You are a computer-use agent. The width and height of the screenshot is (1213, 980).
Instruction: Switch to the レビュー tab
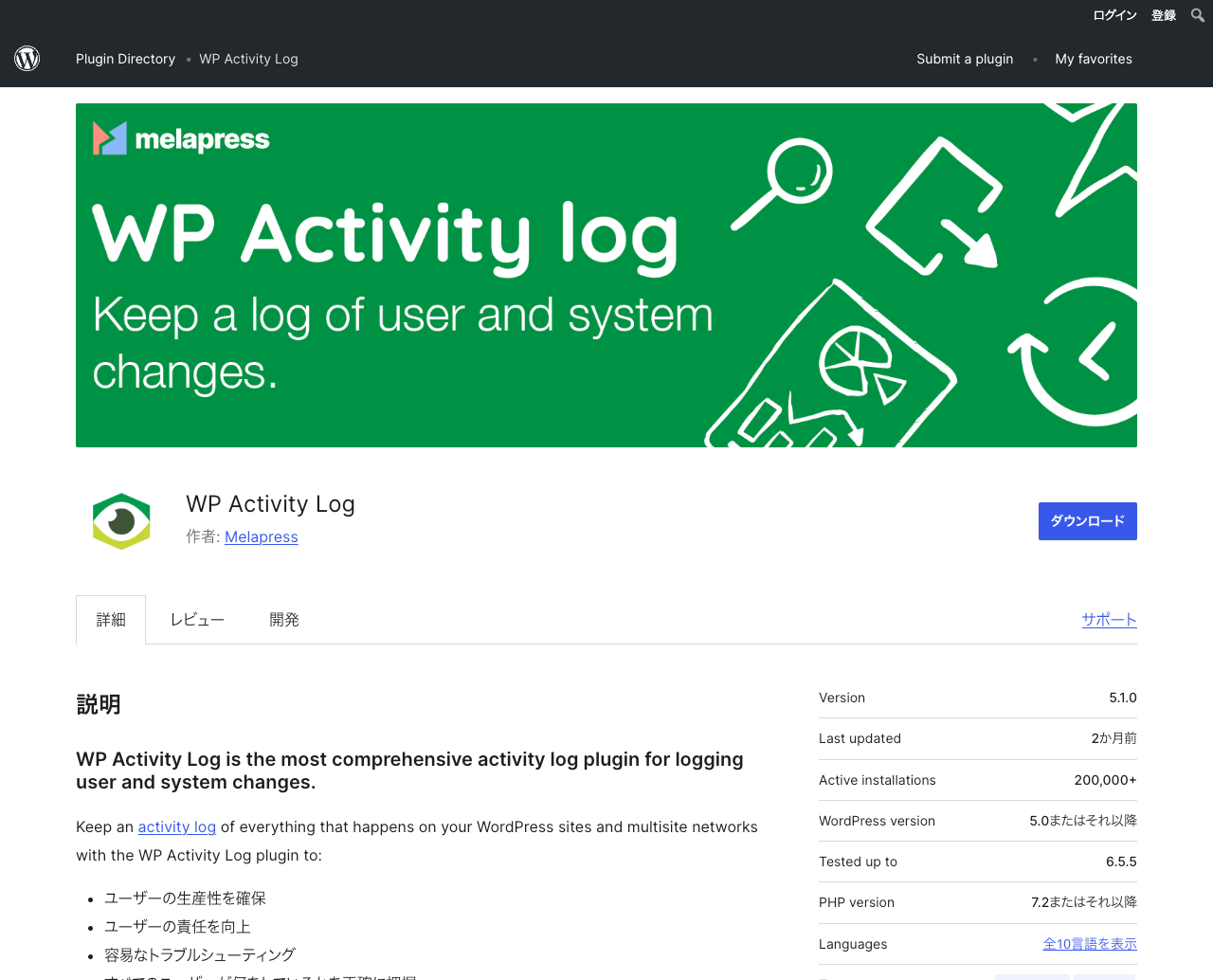pyautogui.click(x=197, y=620)
